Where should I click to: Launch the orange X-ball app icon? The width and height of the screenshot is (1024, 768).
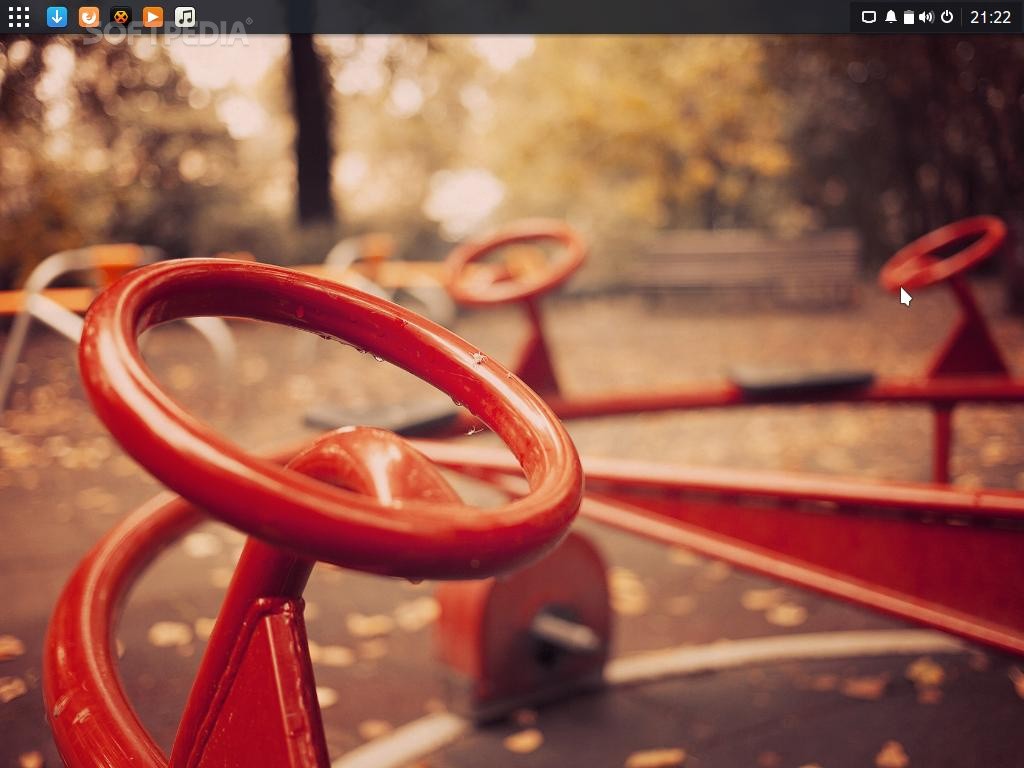[120, 17]
